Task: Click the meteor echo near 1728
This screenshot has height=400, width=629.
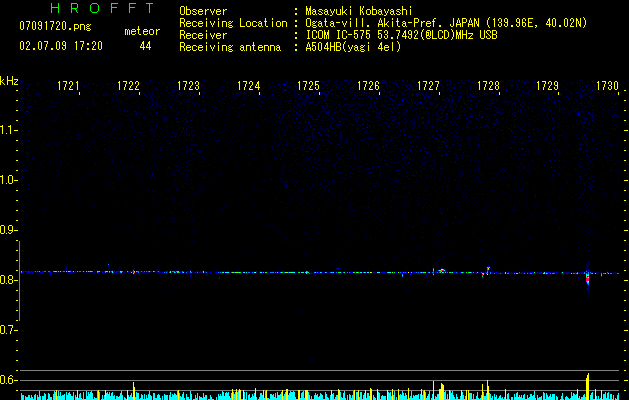Action: pos(488,270)
